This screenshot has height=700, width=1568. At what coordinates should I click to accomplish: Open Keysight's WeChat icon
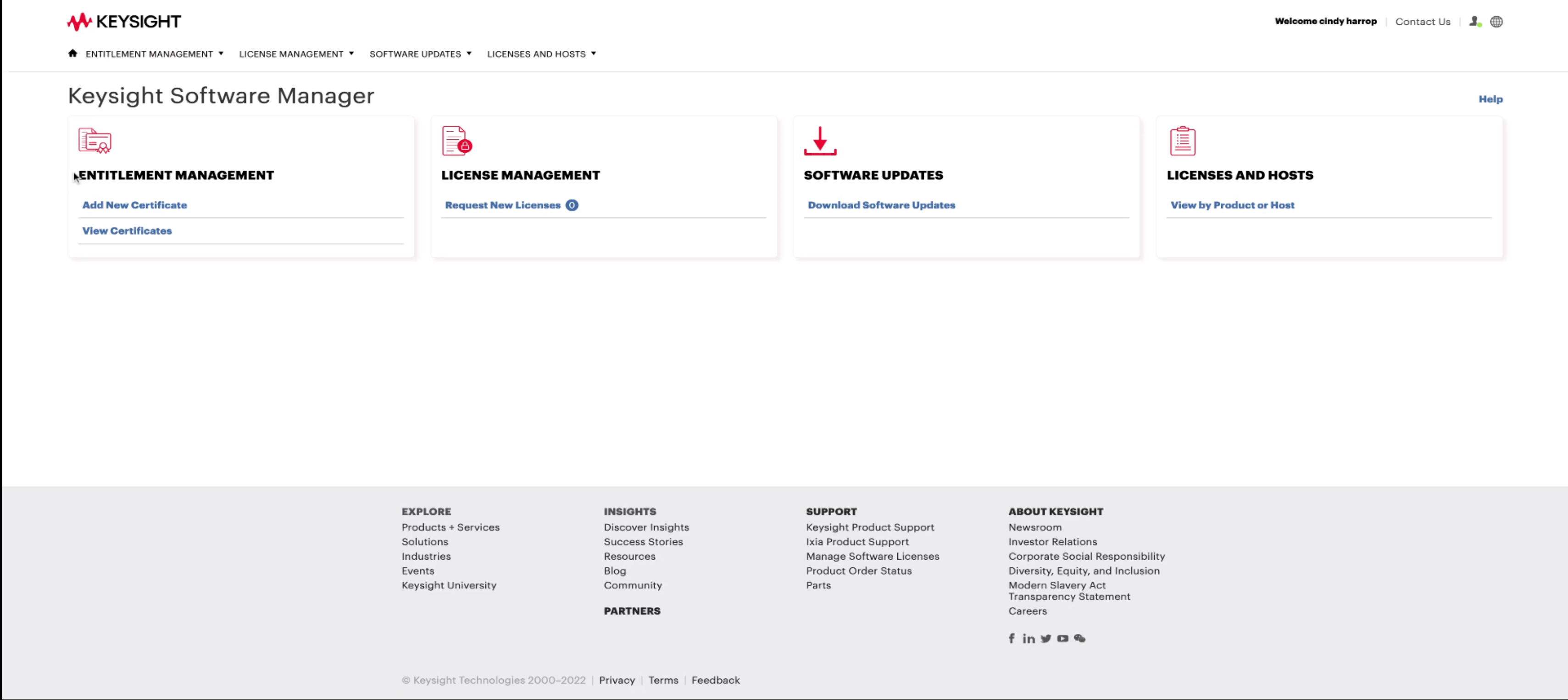1080,638
